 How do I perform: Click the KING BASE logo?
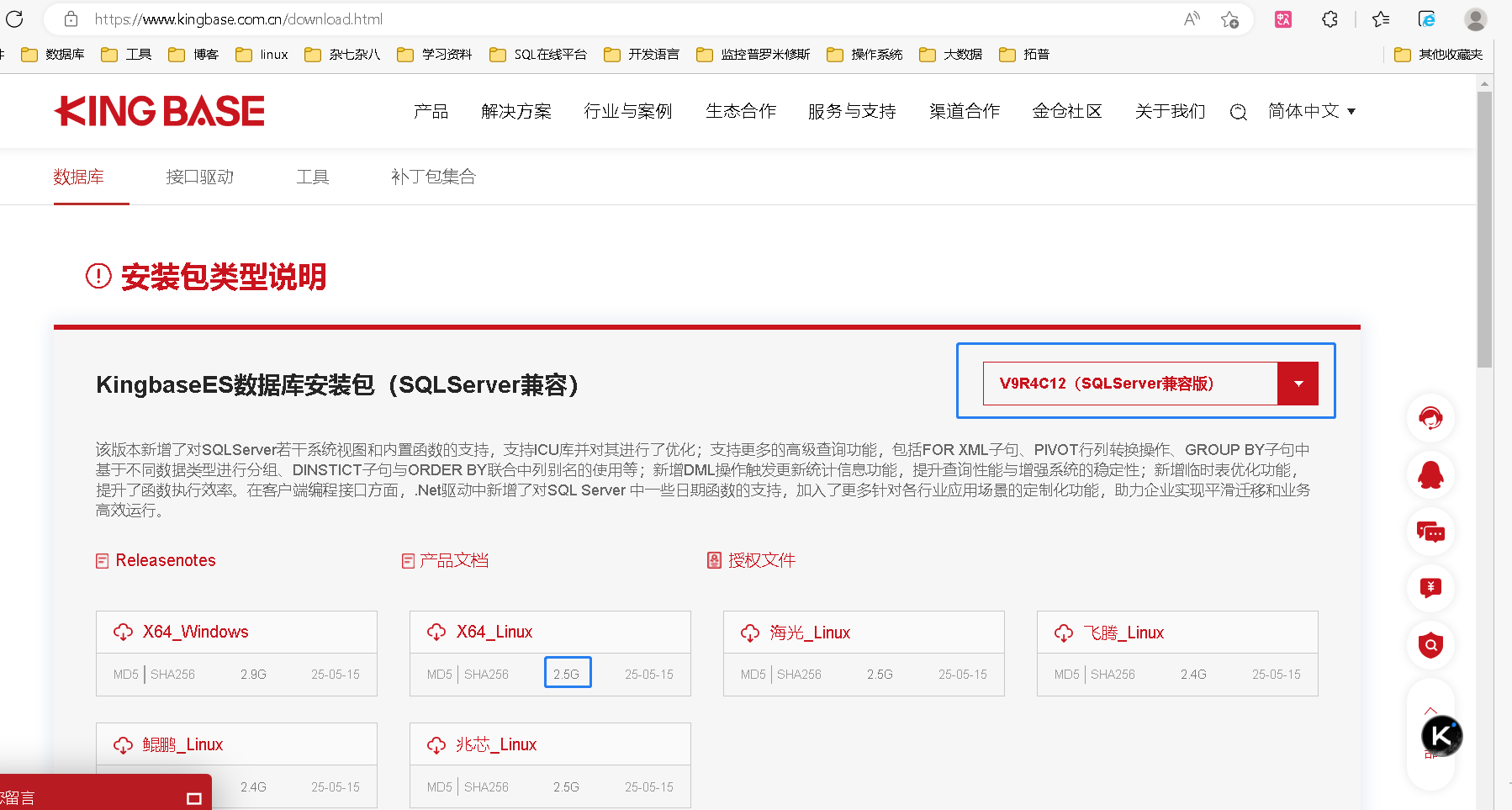pos(160,111)
